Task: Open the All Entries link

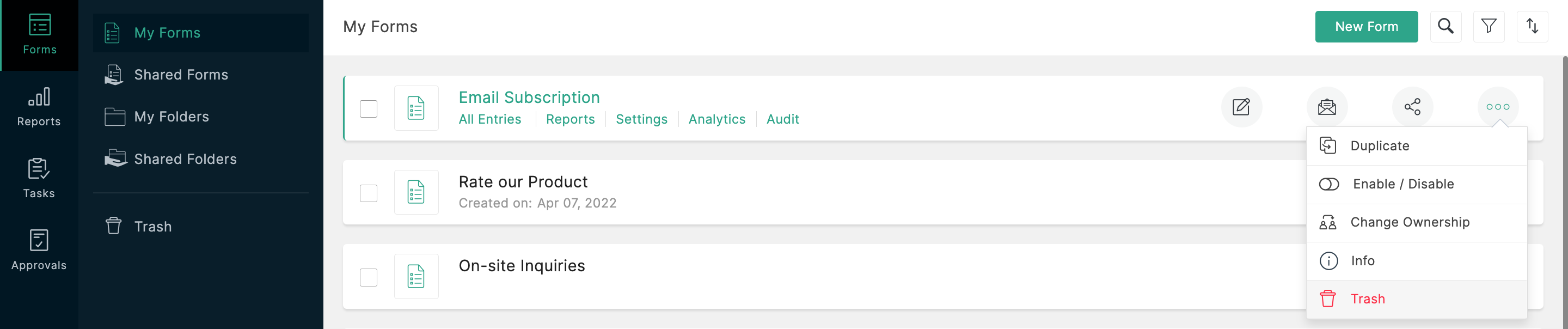Action: click(x=489, y=119)
